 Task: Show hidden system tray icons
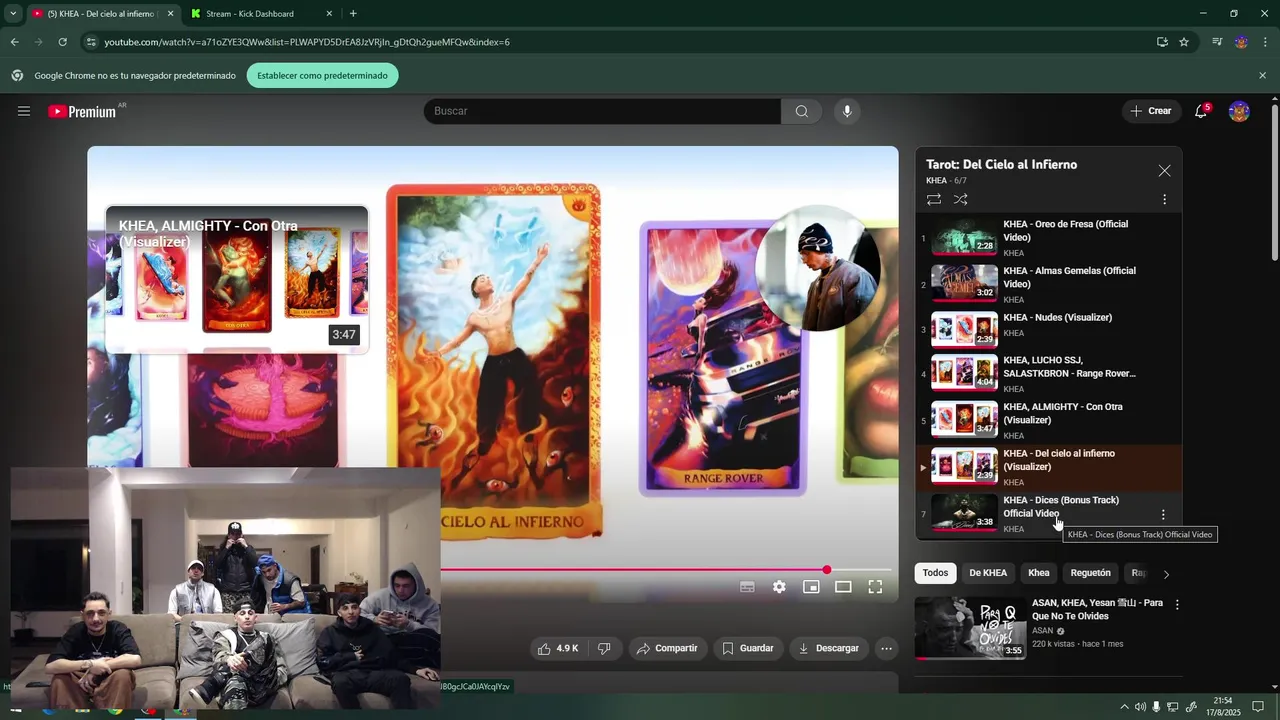(1124, 707)
